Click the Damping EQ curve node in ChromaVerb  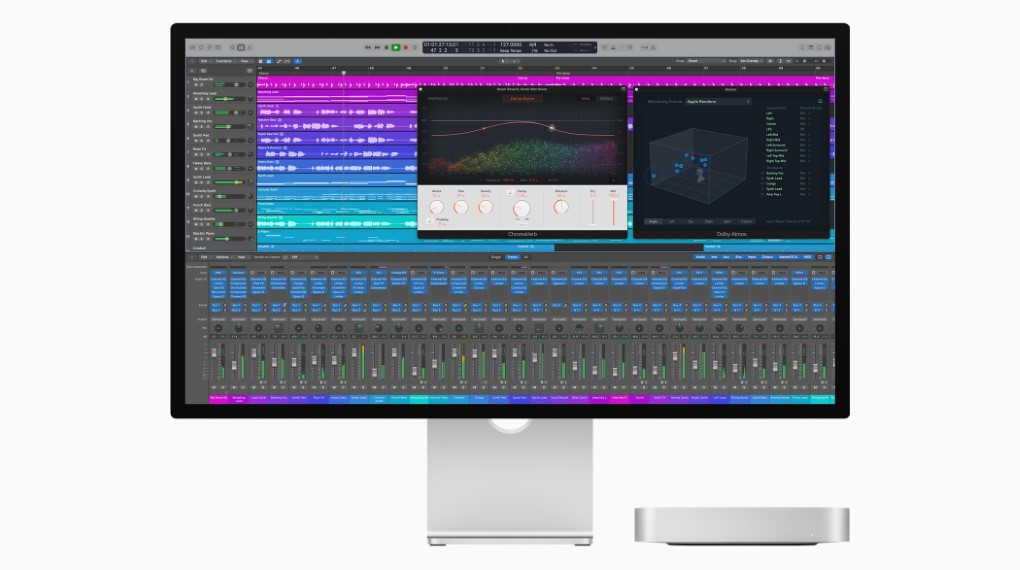pyautogui.click(x=552, y=128)
